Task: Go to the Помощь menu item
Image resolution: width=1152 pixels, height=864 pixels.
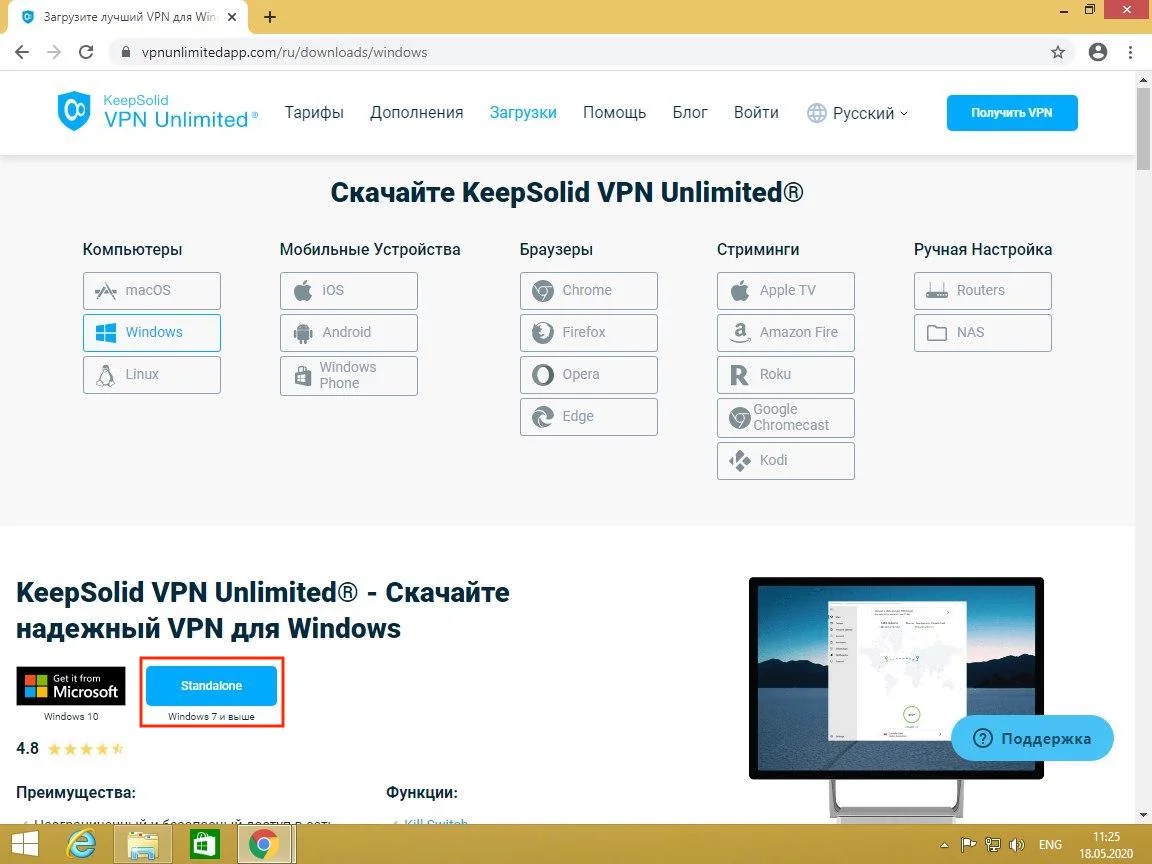Action: 614,113
